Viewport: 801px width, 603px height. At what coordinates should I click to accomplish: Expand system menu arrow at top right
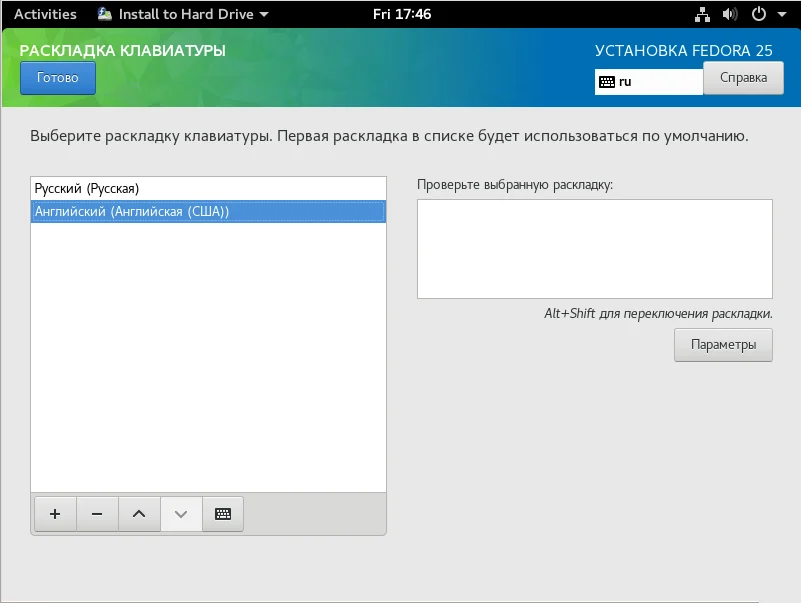coord(782,14)
